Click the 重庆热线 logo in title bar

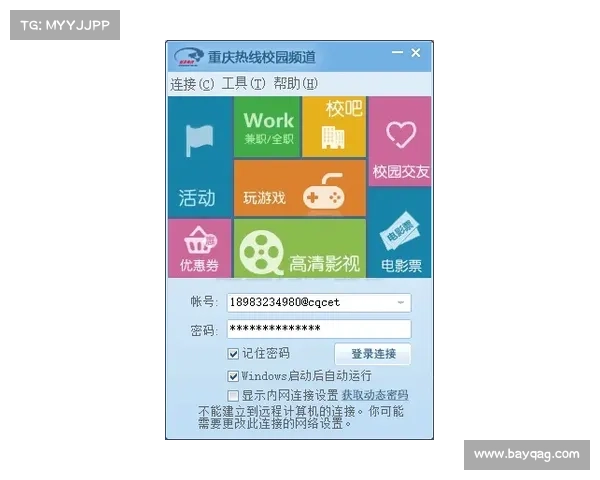189,57
